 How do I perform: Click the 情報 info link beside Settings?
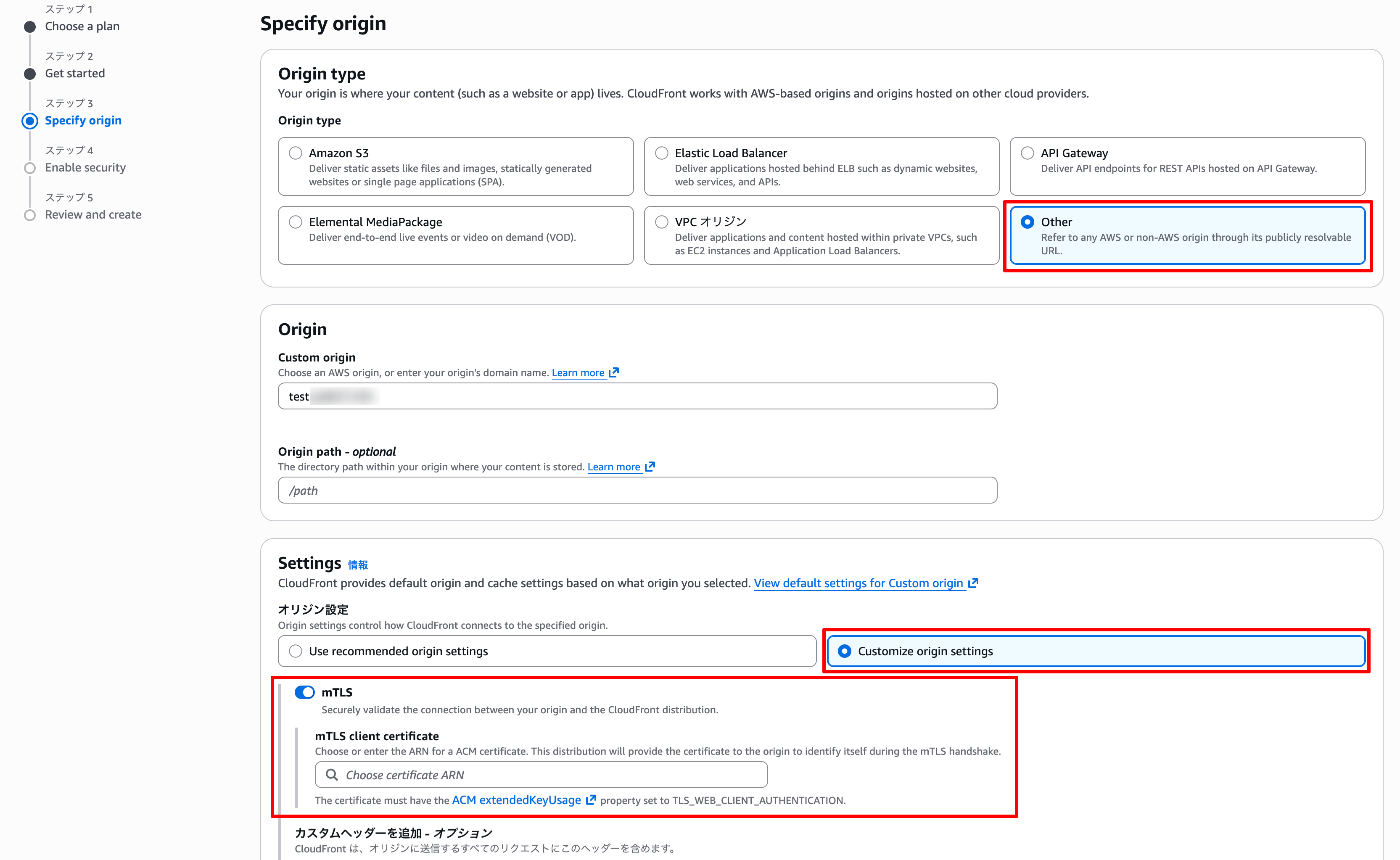pos(358,565)
